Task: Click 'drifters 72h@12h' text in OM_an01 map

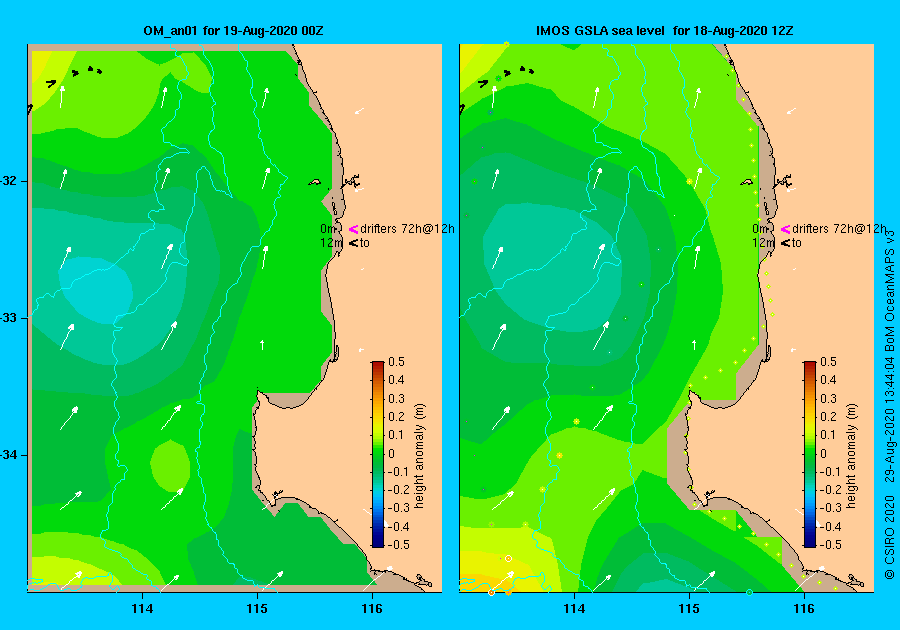Action: [408, 229]
